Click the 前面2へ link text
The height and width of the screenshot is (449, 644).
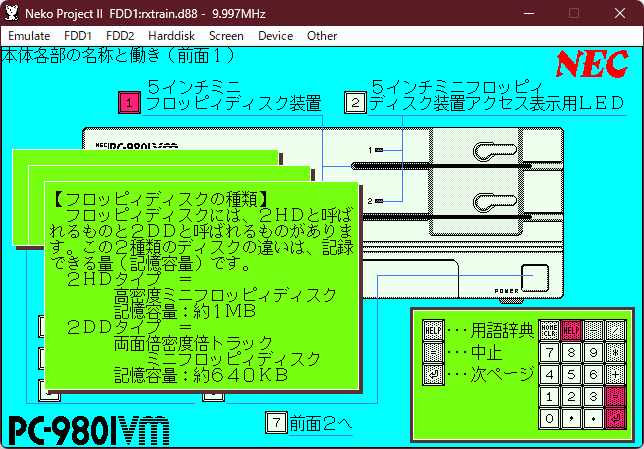[321, 423]
